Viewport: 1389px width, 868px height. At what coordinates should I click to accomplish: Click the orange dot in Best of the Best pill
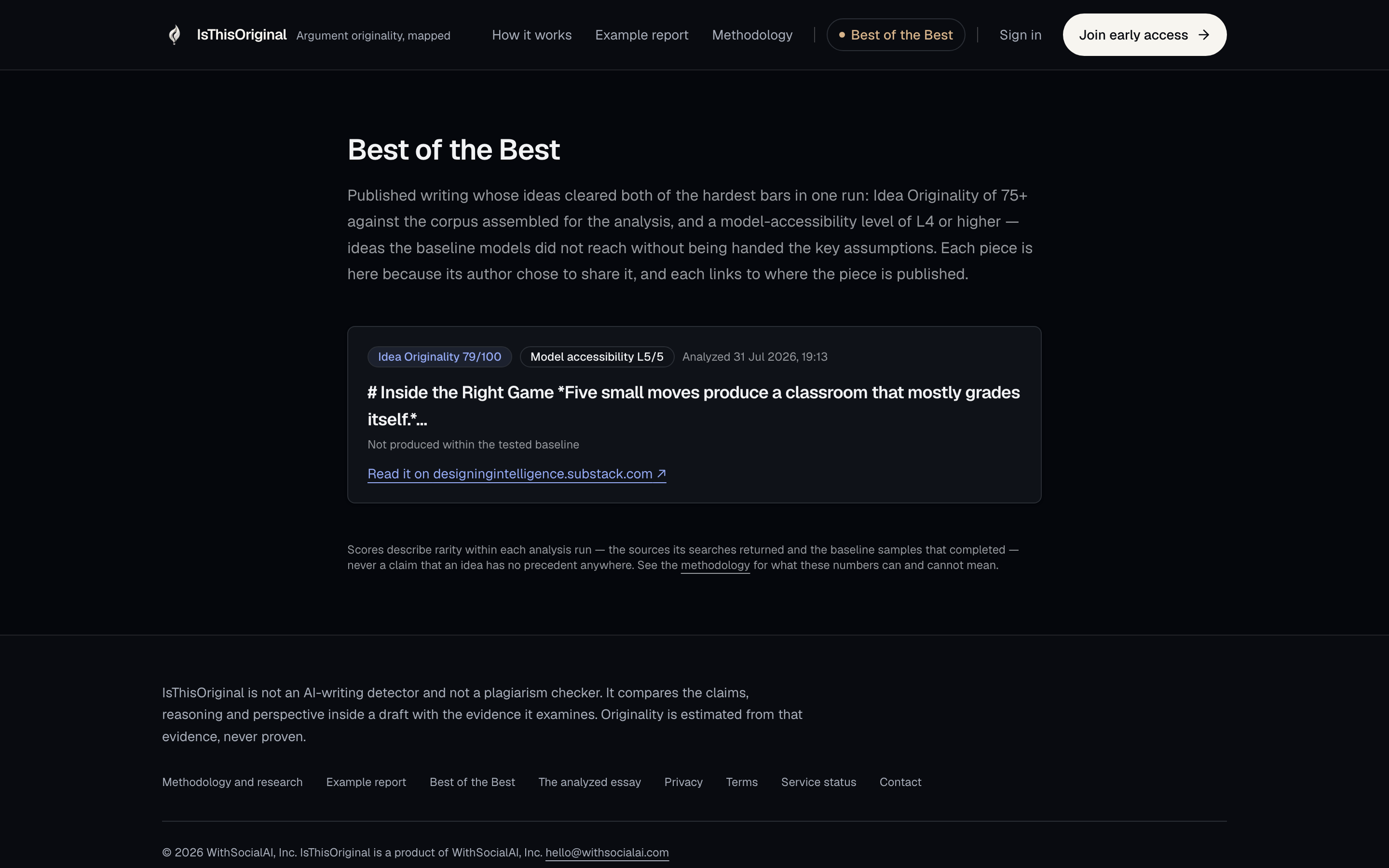point(842,35)
